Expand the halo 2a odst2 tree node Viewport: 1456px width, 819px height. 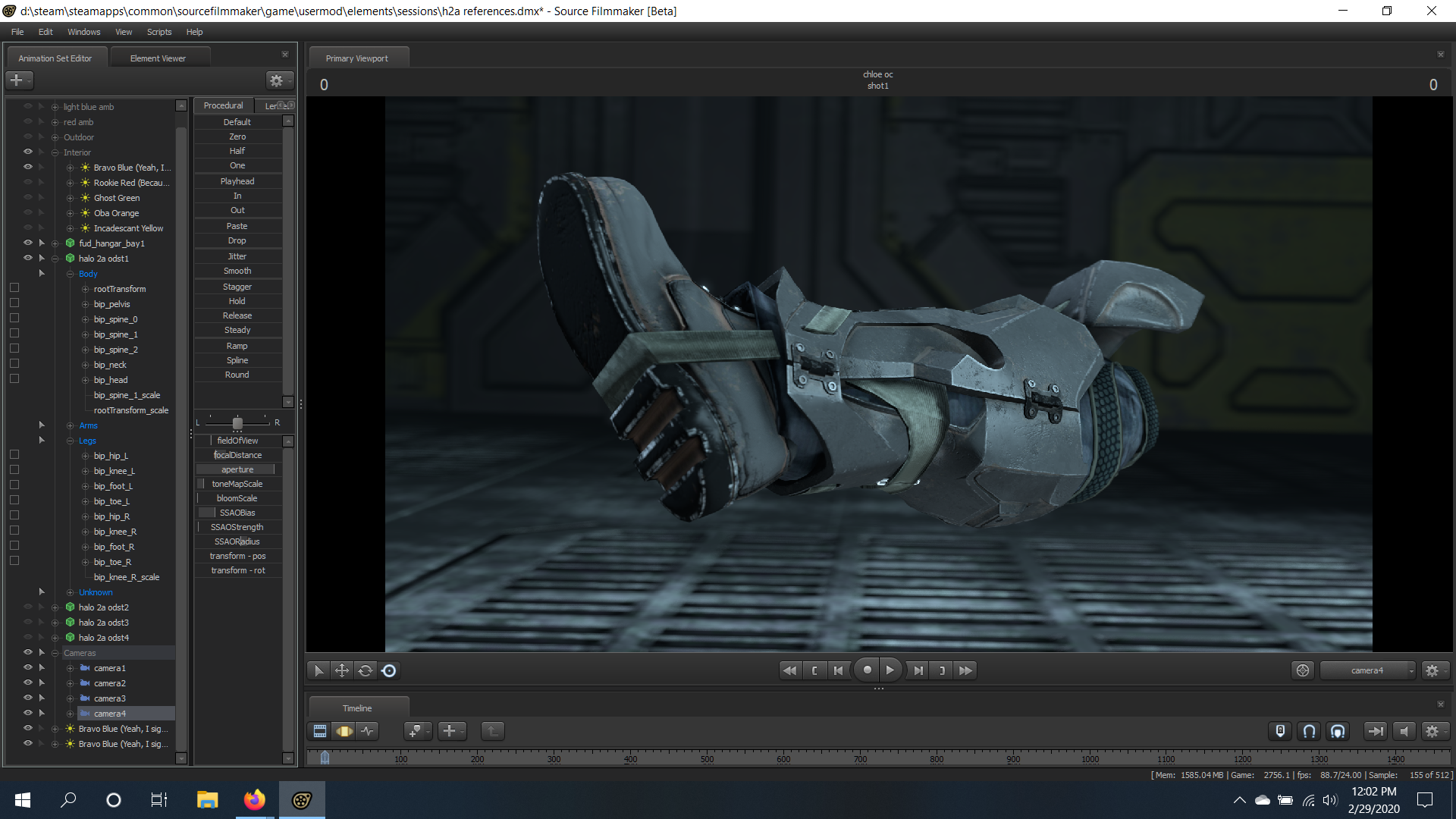(55, 607)
